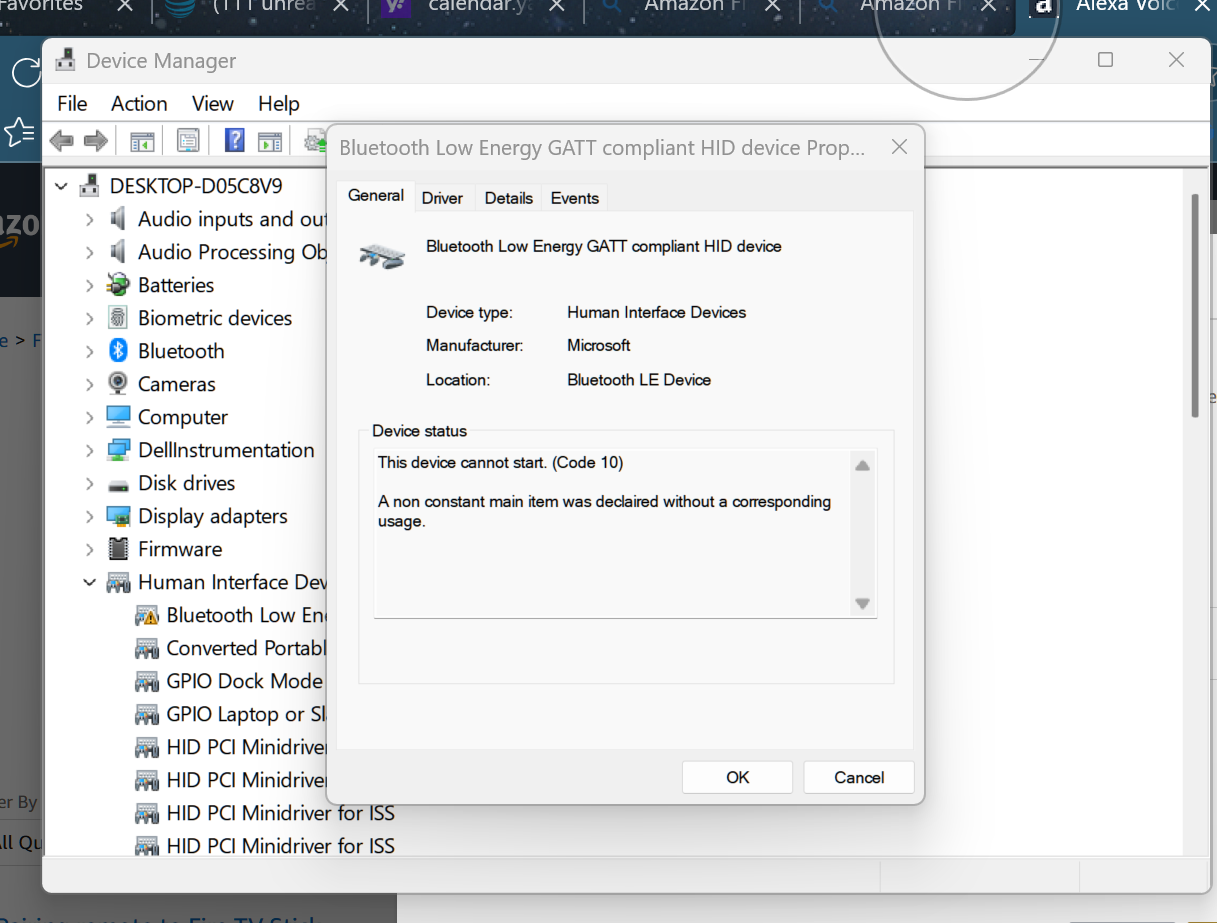
Task: Click the Device status scroll down arrow
Action: (x=862, y=604)
